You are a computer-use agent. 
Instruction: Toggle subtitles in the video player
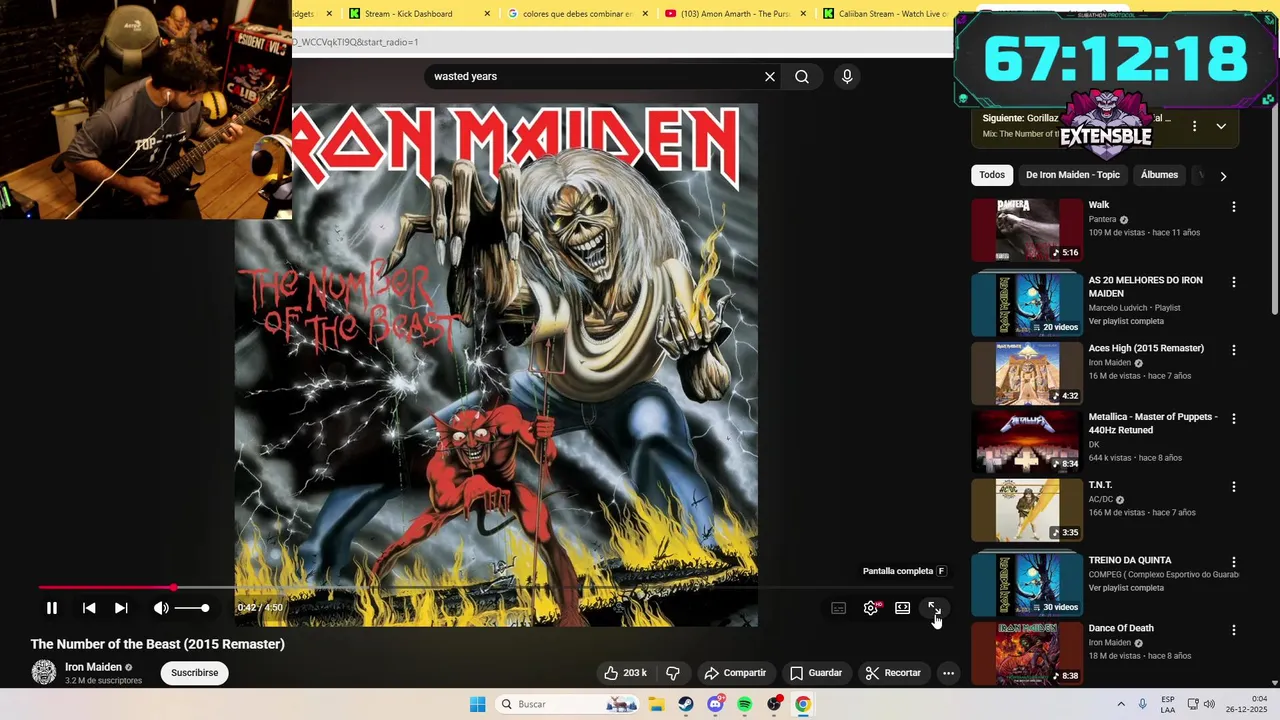point(839,608)
